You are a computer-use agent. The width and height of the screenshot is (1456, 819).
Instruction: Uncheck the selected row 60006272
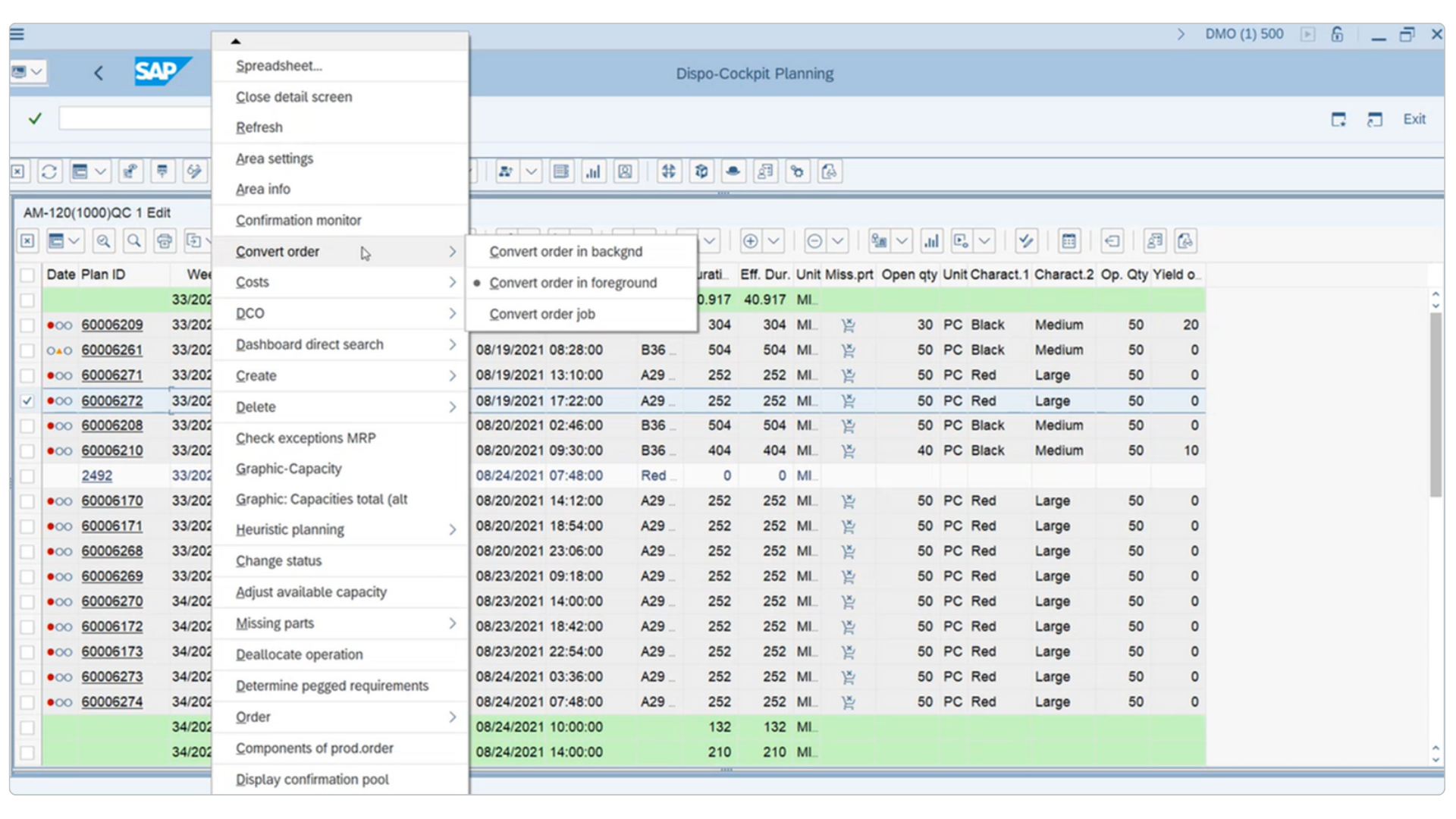(27, 400)
